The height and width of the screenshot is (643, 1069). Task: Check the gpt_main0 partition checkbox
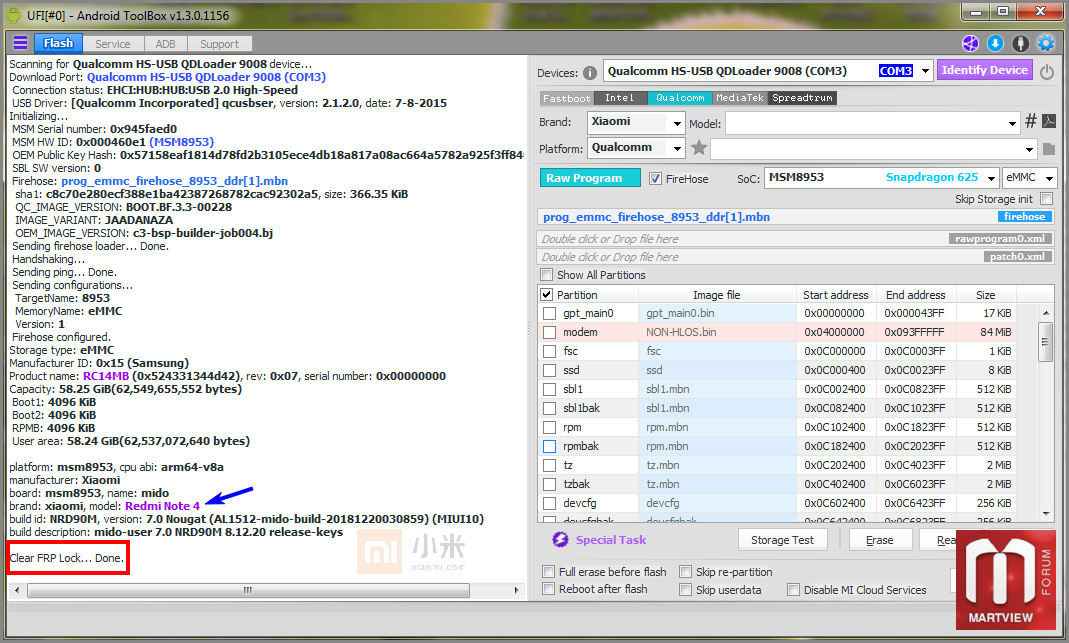549,313
